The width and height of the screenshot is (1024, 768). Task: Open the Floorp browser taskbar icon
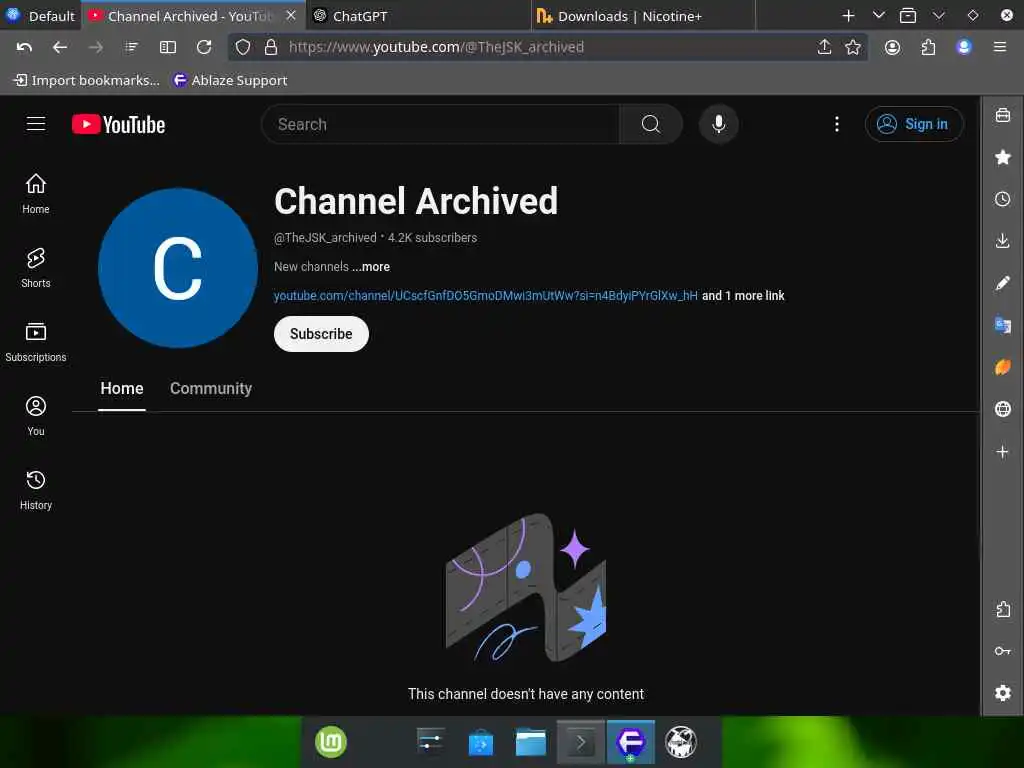[631, 742]
